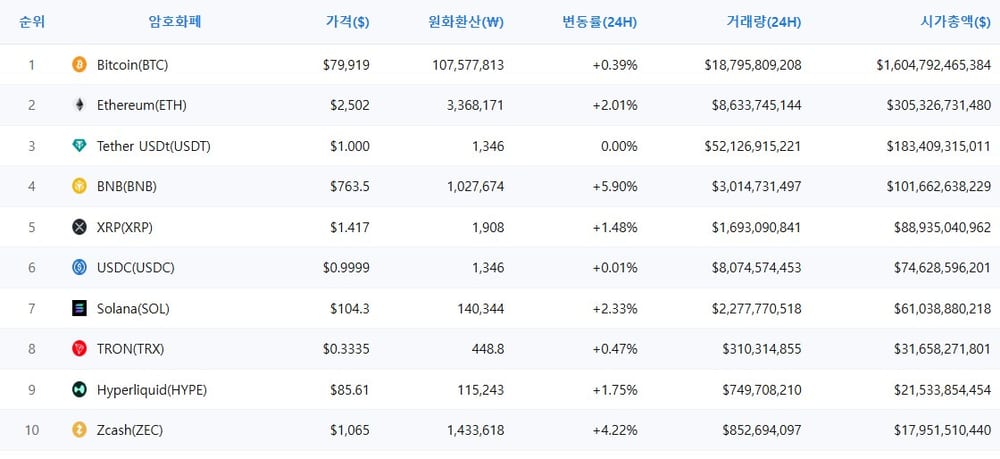Image resolution: width=1000 pixels, height=459 pixels.
Task: Click the XRP black logo icon
Action: point(79,227)
